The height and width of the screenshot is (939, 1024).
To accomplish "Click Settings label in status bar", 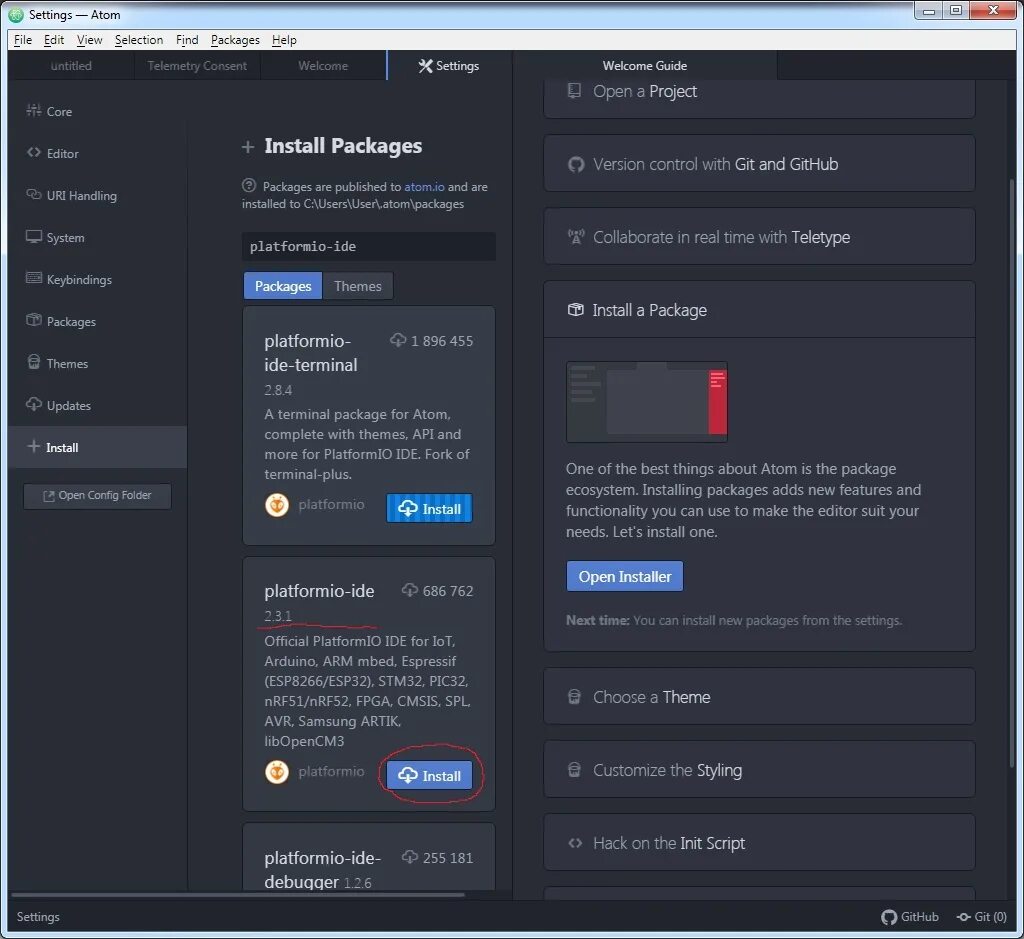I will point(38,917).
